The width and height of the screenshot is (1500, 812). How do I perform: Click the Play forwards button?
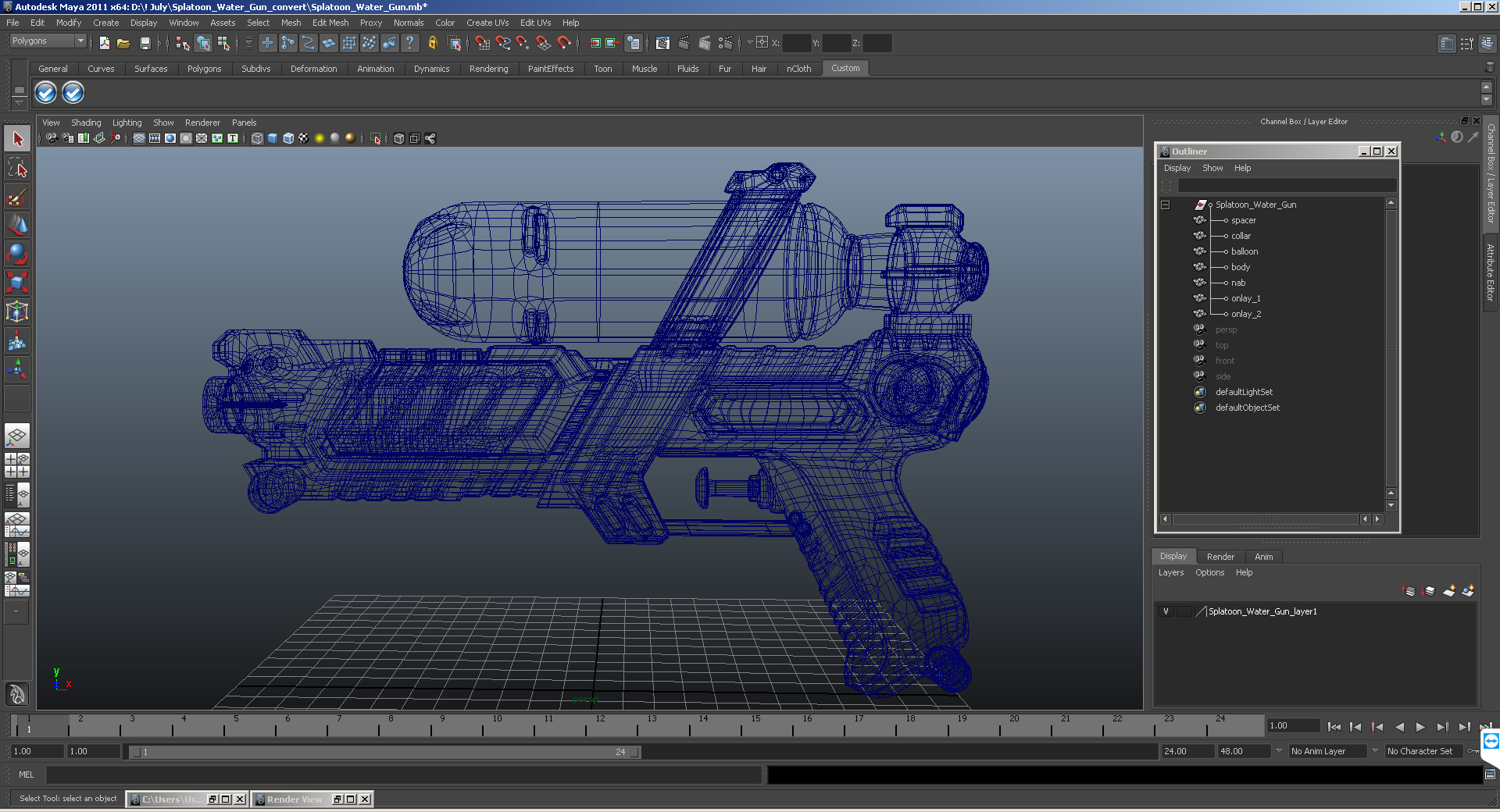[1420, 727]
